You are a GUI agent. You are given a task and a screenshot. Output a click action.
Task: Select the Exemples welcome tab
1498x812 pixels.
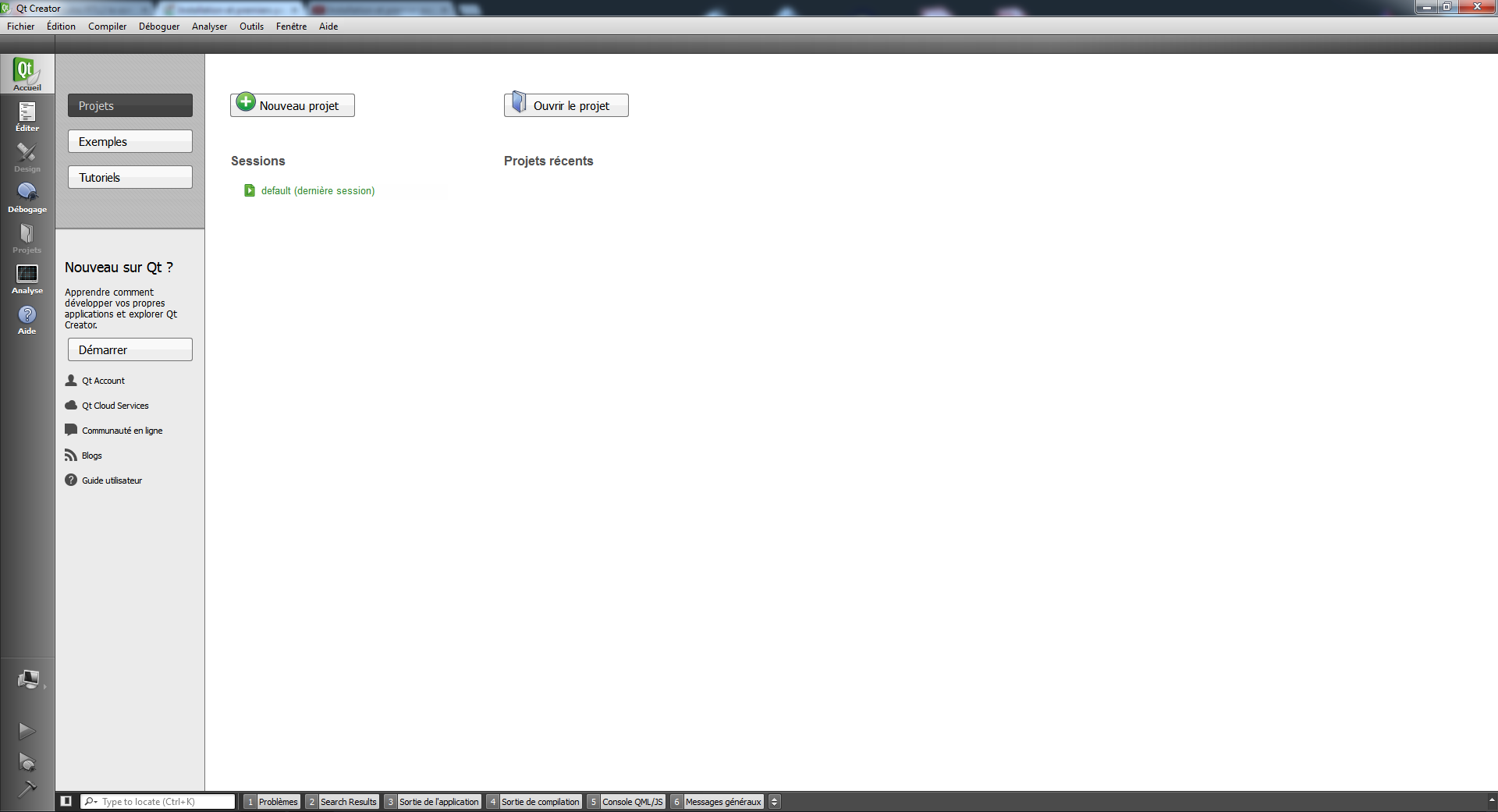point(130,141)
